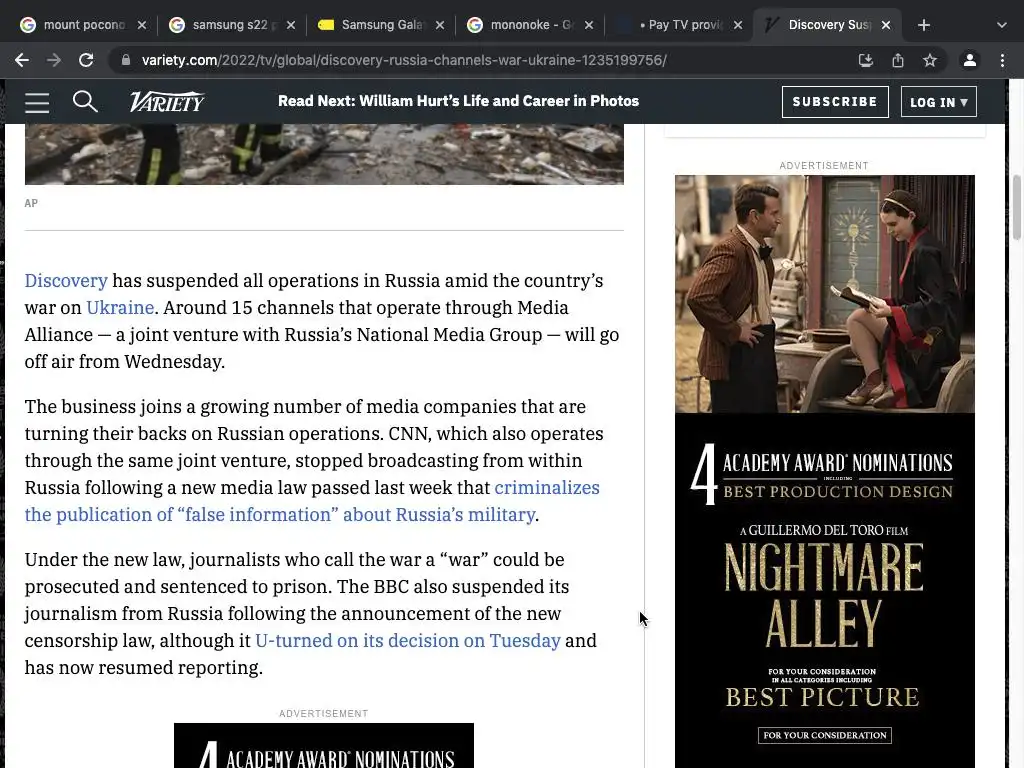Viewport: 1024px width, 768px height.
Task: Click the Nightmare Alley sidebar advertisement
Action: click(x=825, y=472)
